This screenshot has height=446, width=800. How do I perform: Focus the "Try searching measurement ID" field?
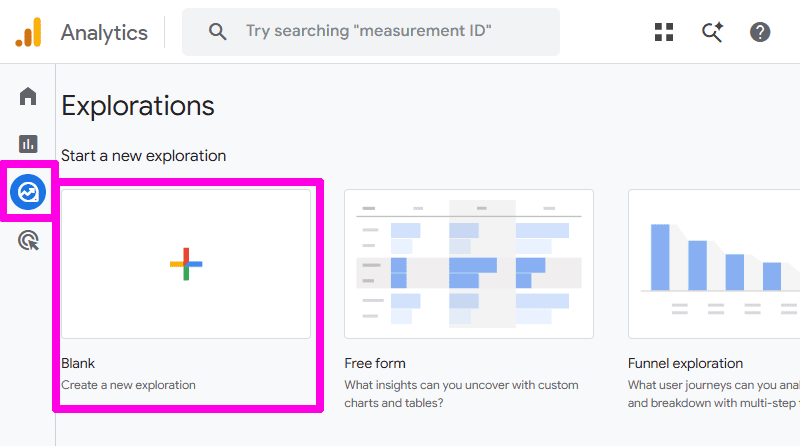(371, 32)
